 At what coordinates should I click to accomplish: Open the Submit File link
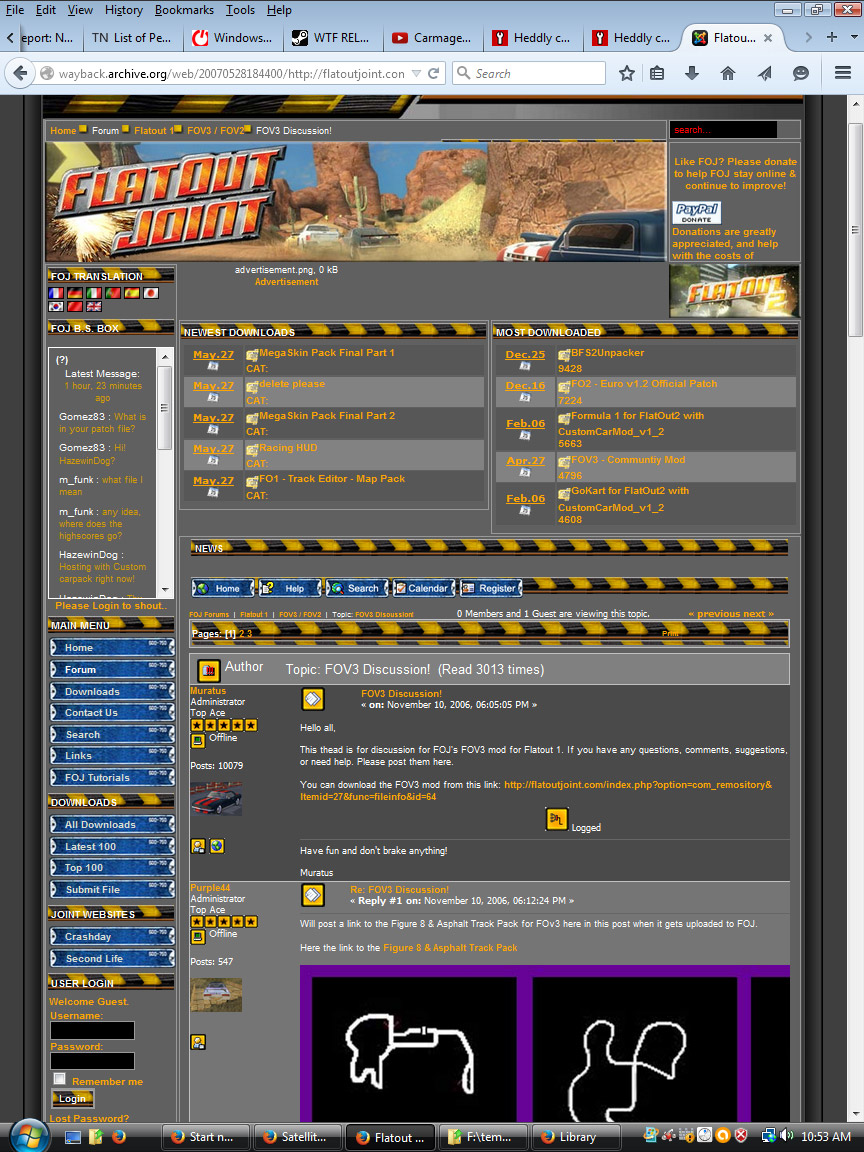tap(112, 889)
